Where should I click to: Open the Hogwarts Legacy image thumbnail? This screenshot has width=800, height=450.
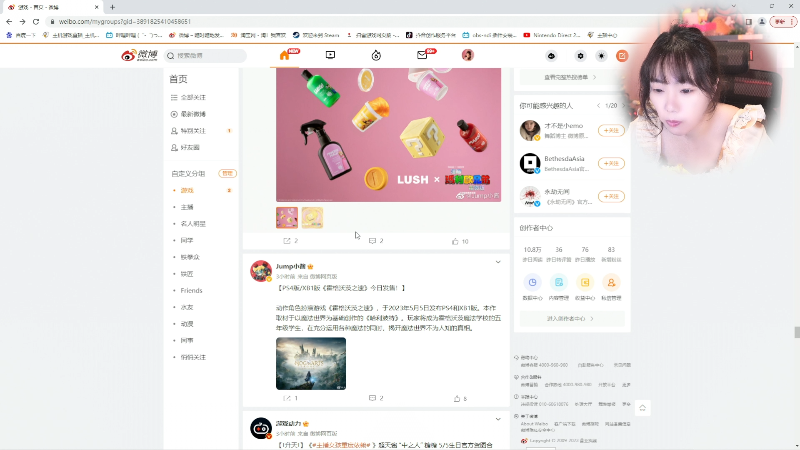311,364
